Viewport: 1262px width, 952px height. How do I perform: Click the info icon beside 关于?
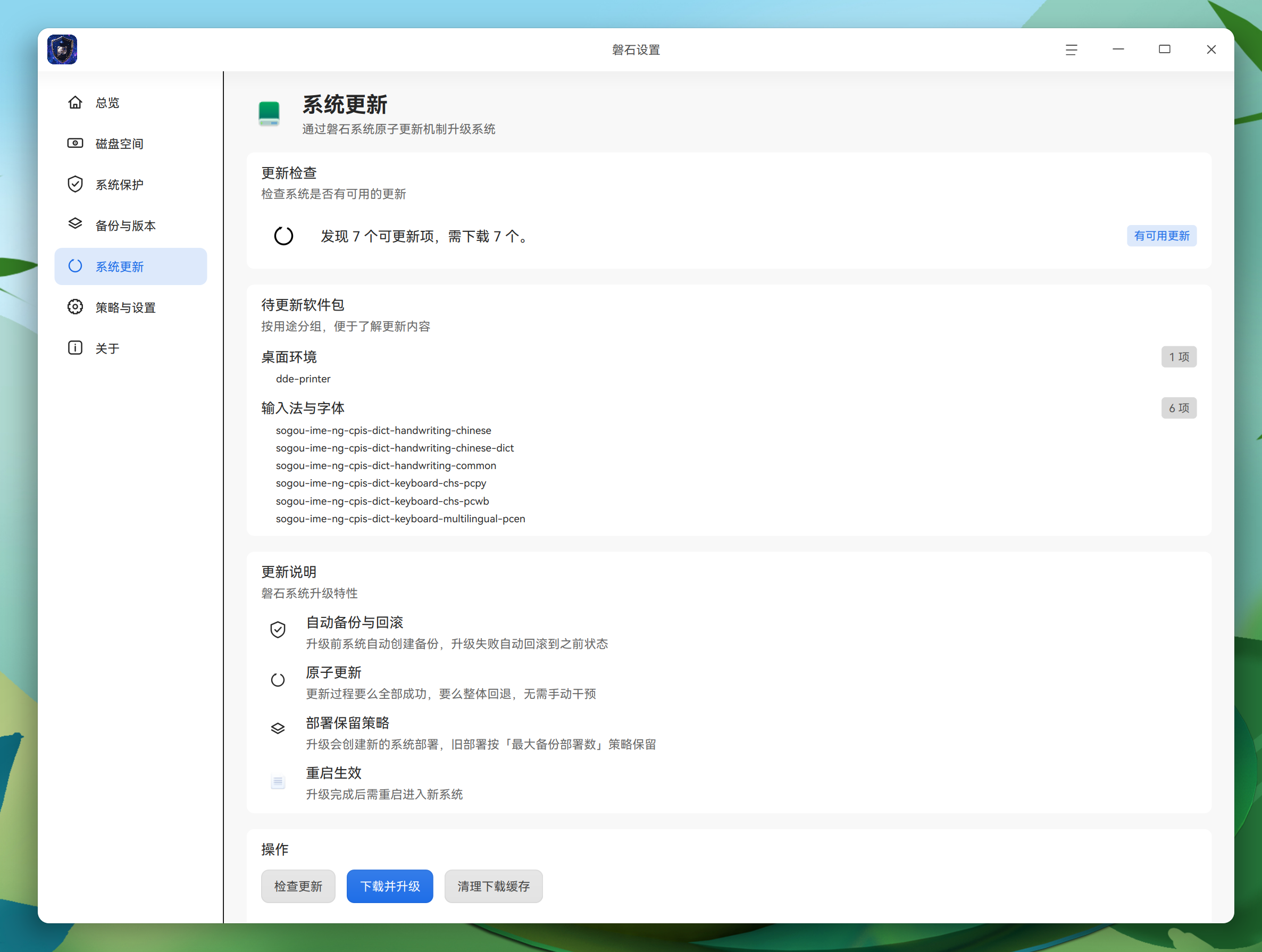76,348
